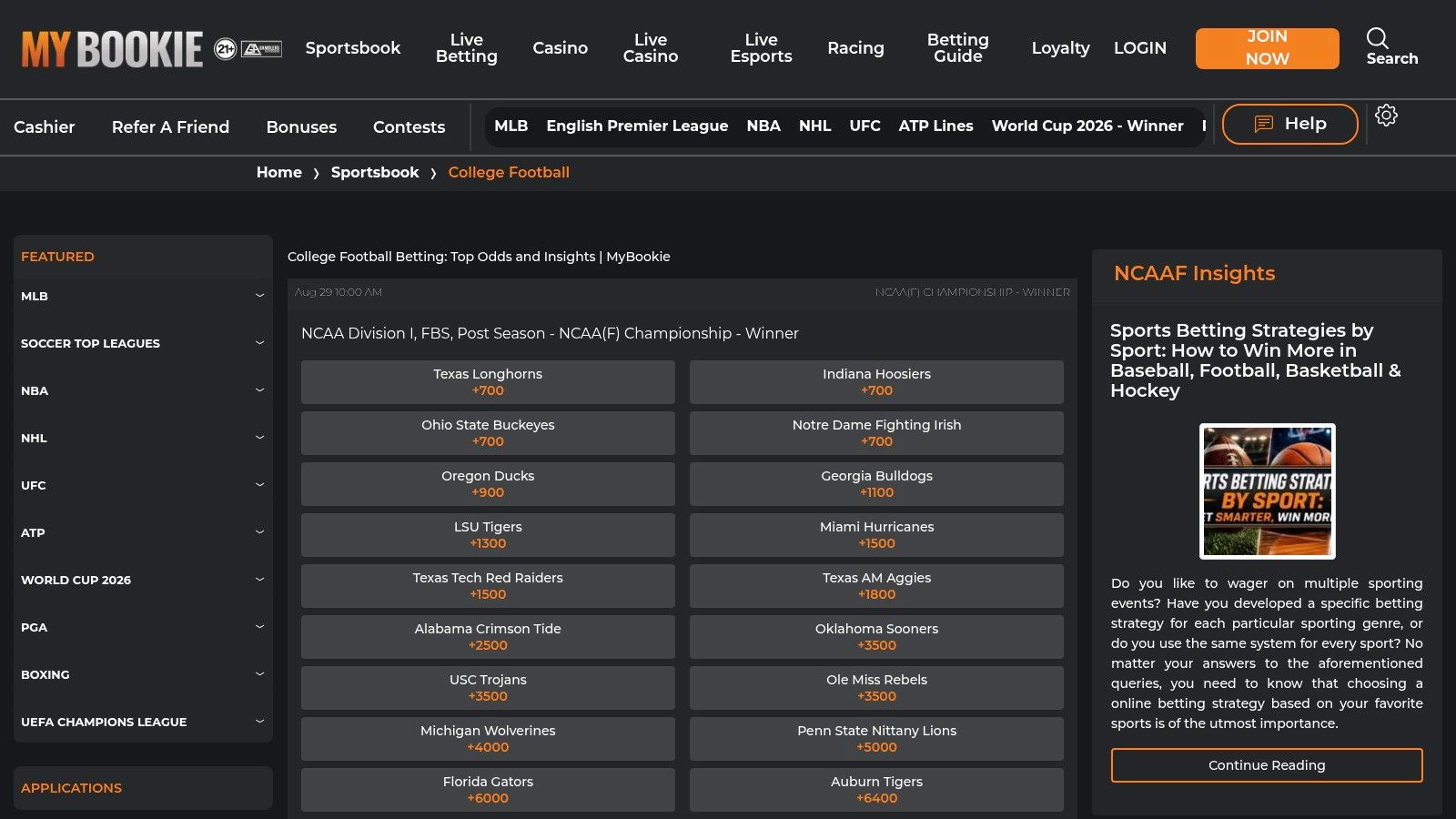Expand the NHL sidebar section

pos(143,438)
